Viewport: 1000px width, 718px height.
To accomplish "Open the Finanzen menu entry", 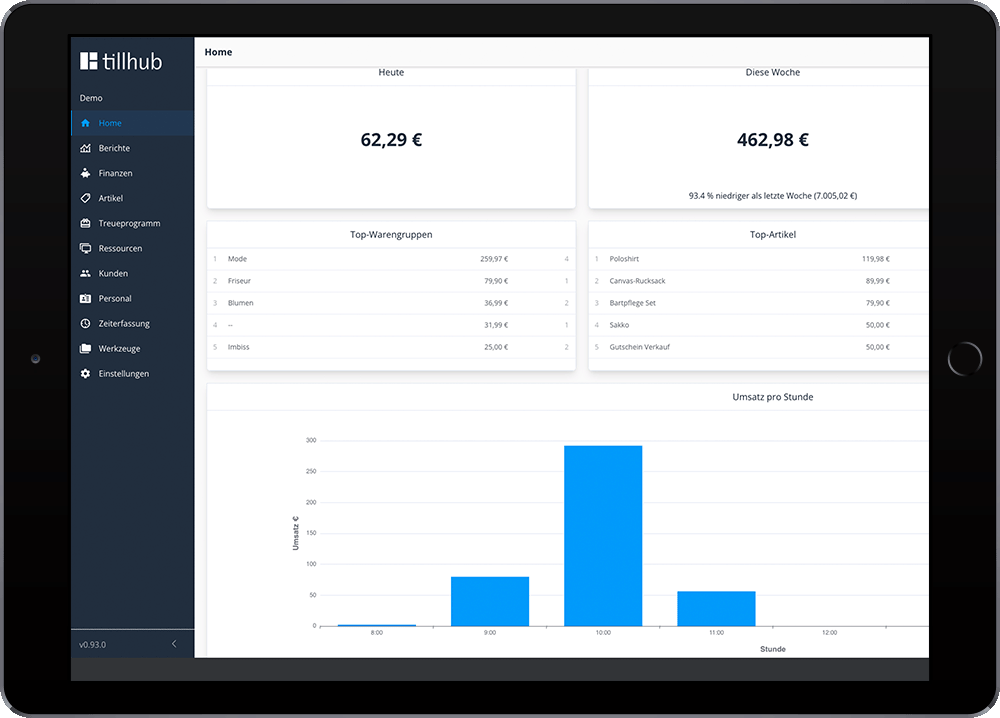I will (x=133, y=173).
